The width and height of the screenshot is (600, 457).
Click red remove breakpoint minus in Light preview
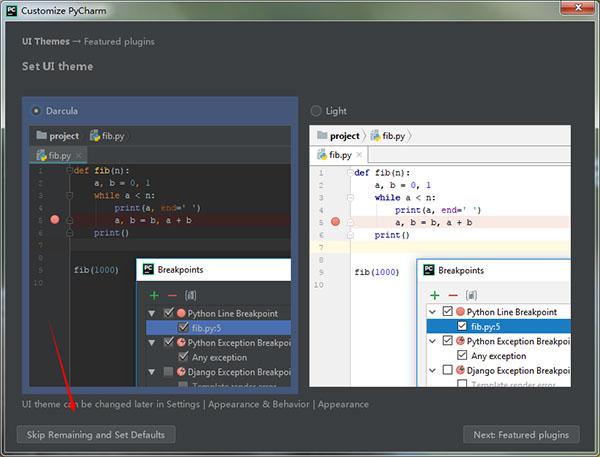coord(453,295)
